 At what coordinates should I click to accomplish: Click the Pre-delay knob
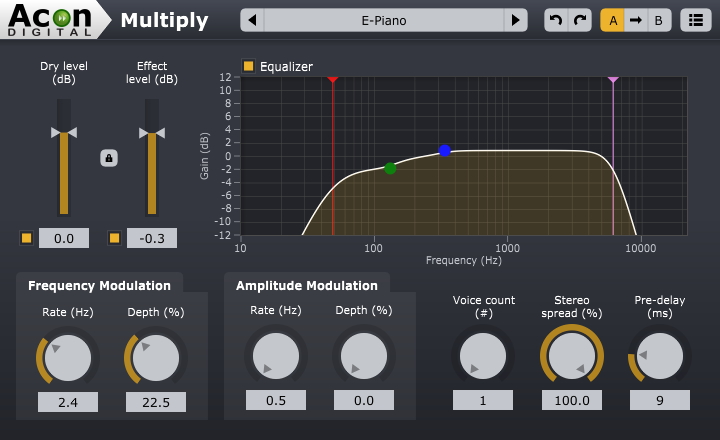tap(660, 356)
